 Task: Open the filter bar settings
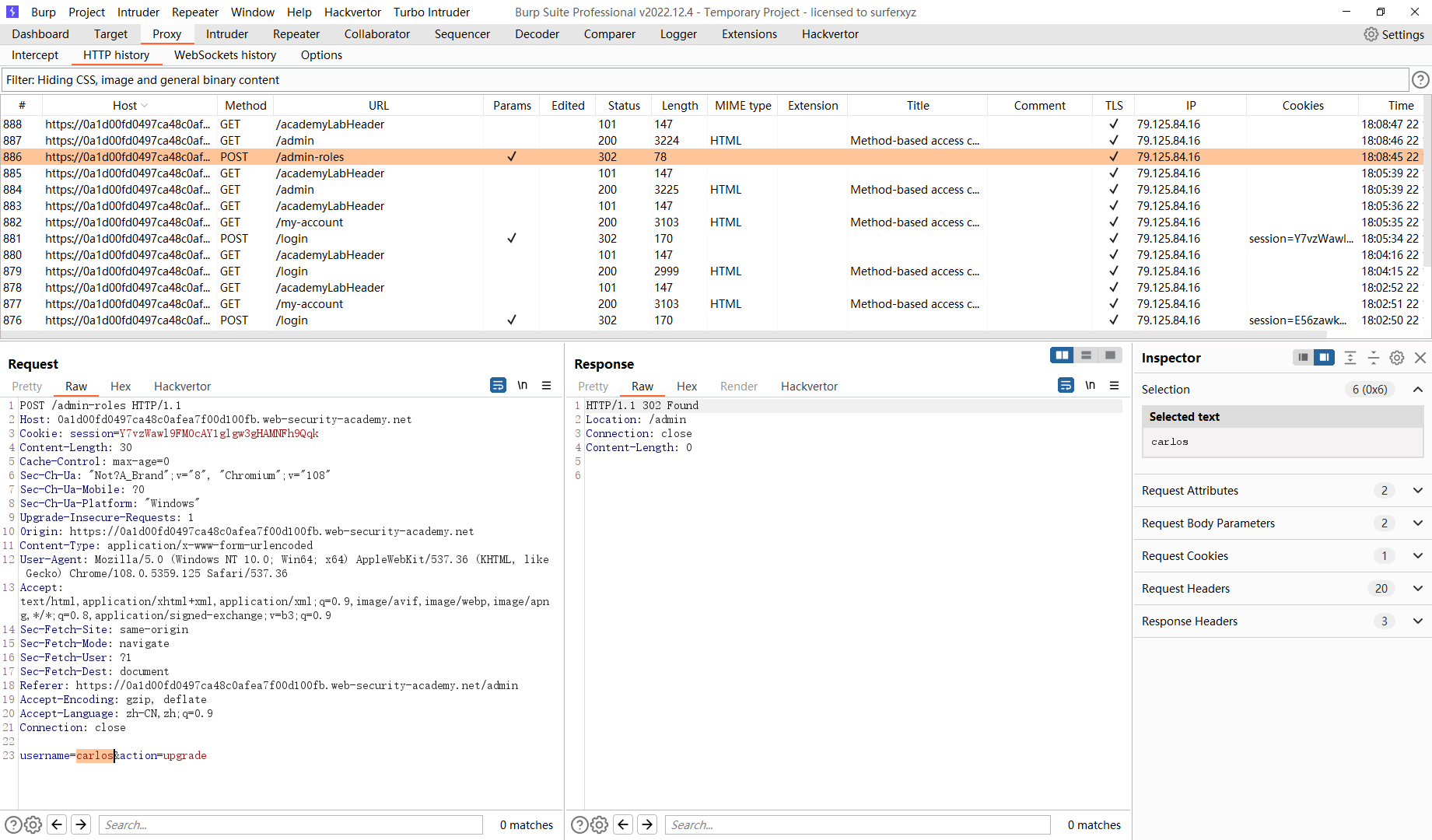click(x=705, y=80)
